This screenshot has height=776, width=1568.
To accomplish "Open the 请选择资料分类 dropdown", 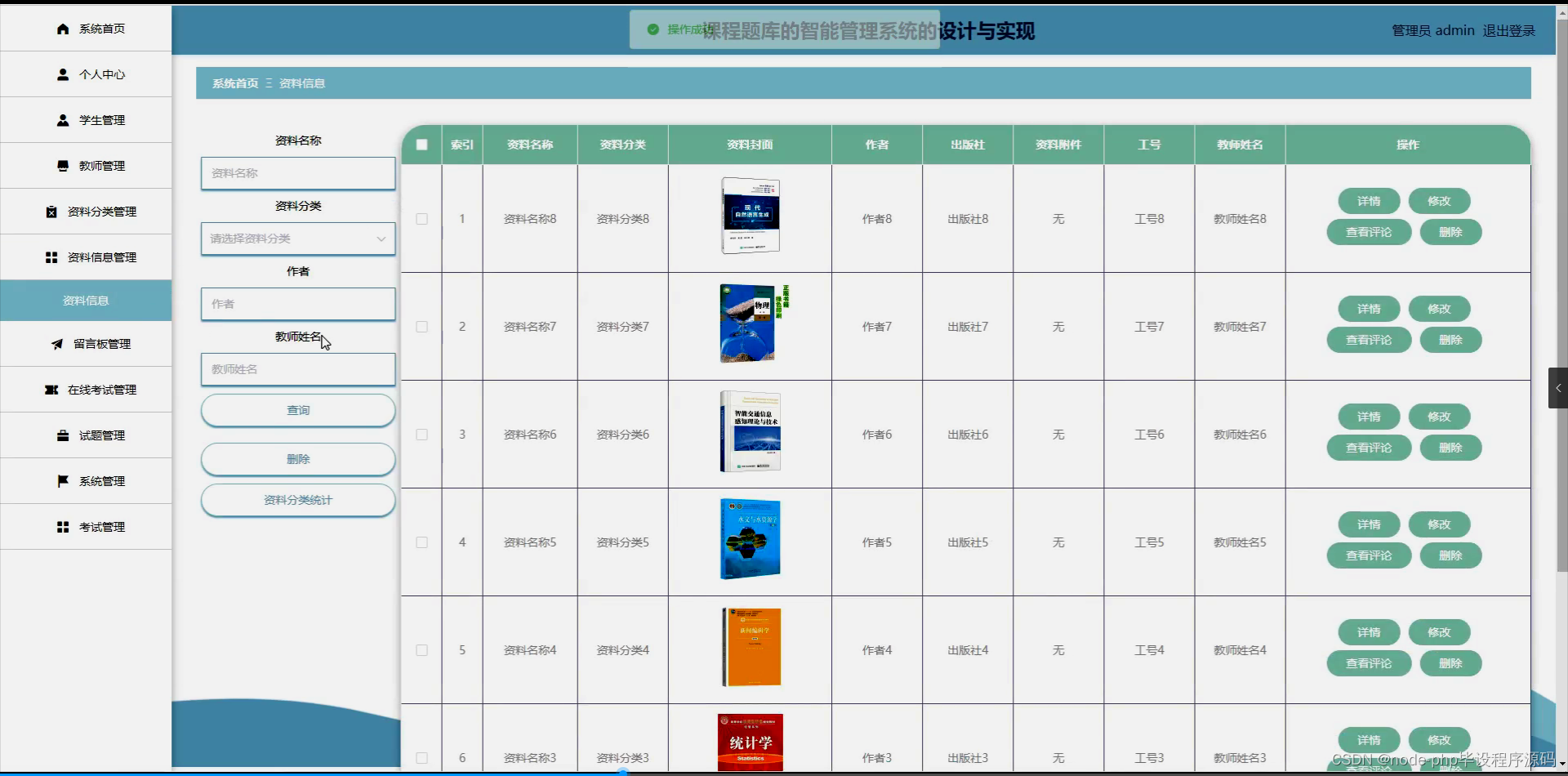I will [297, 239].
